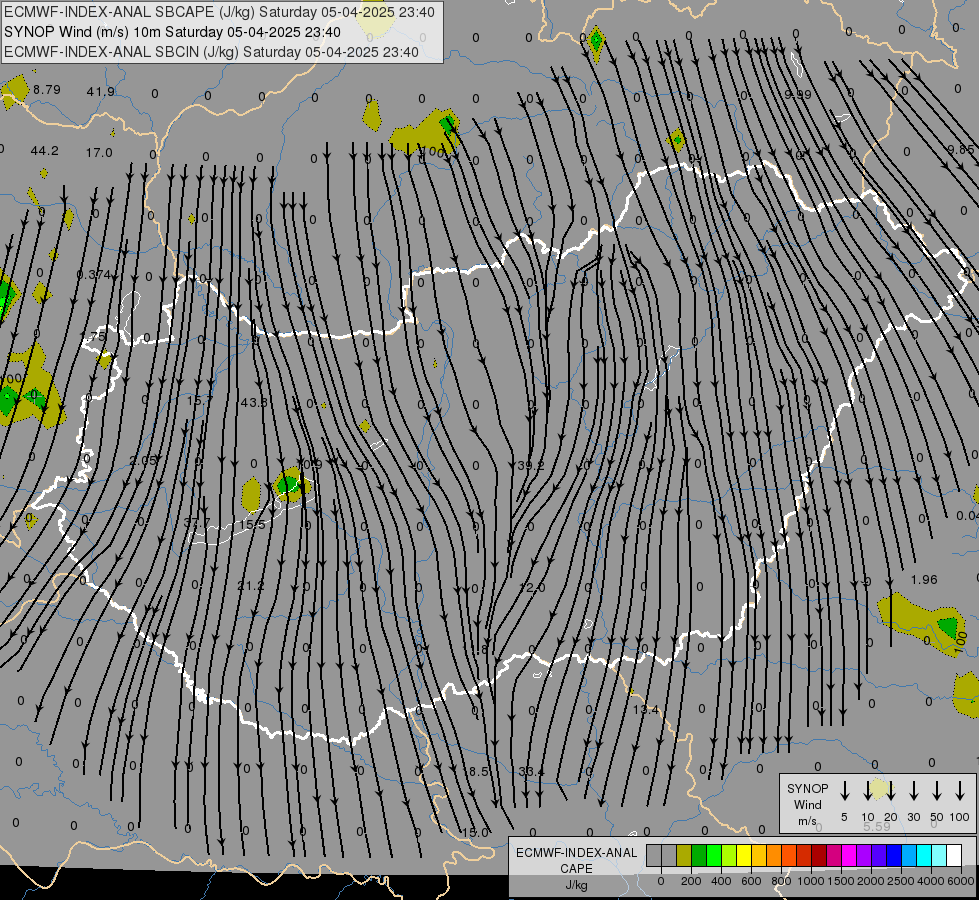Pick the dark red CAPE legend swatch
This screenshot has width=979, height=900.
click(819, 856)
